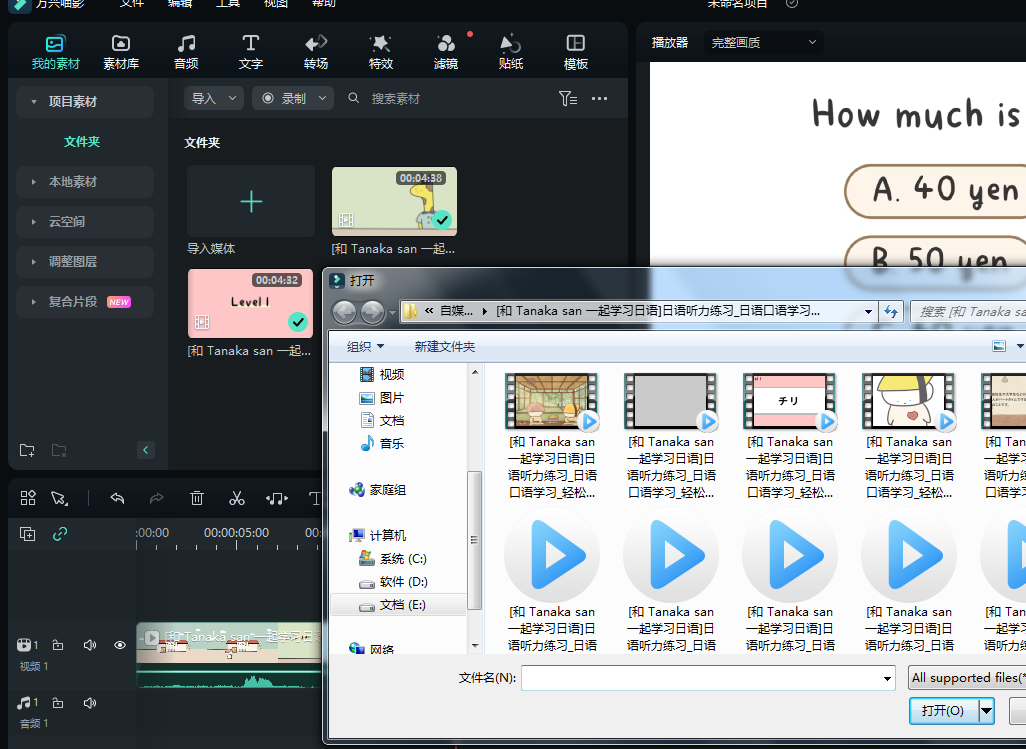Screen dimensions: 1026x749
Task: Select the Level 1 clip thumbnail
Action: click(x=250, y=303)
